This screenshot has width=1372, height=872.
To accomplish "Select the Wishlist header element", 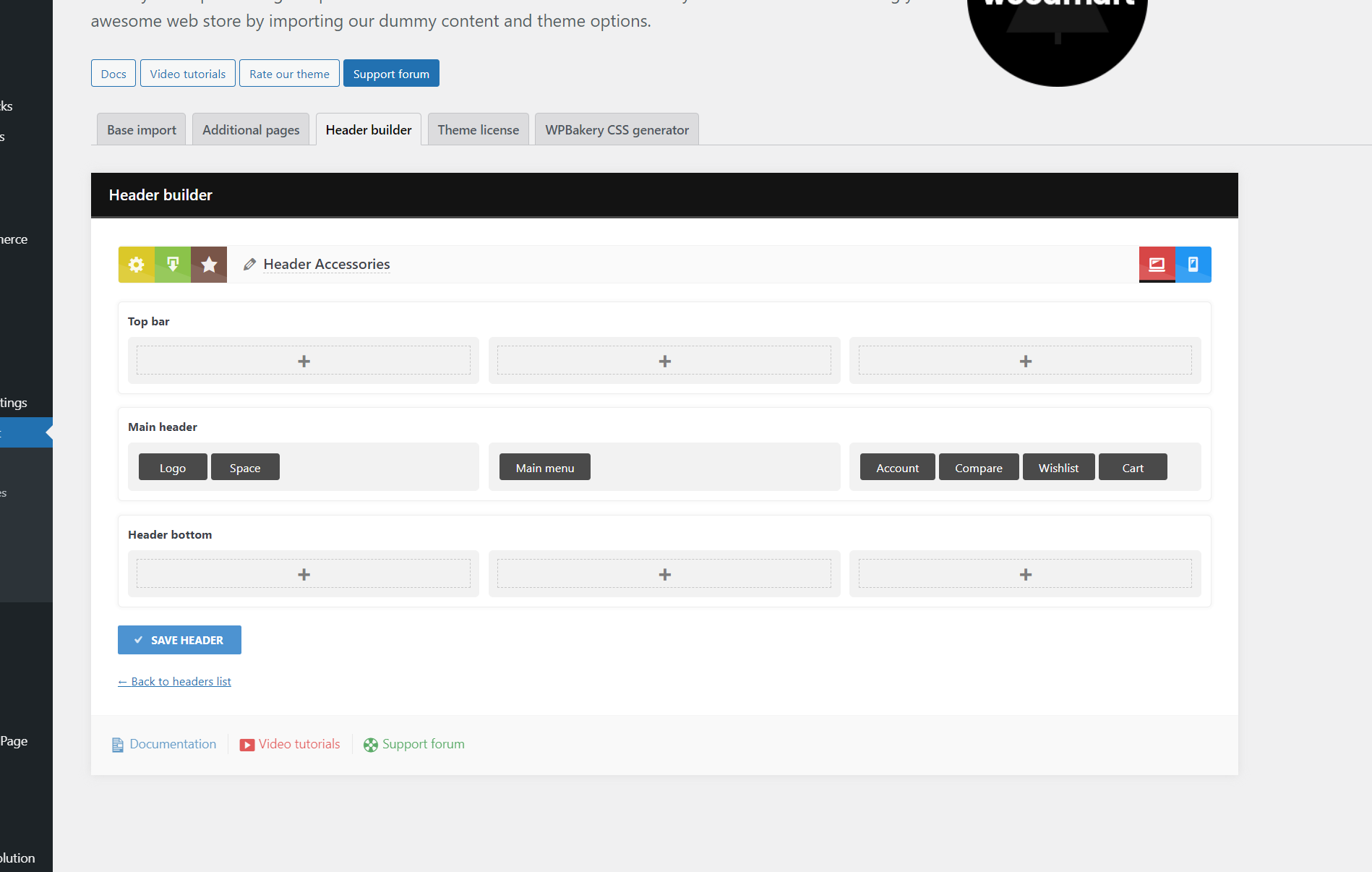I will pyautogui.click(x=1059, y=467).
